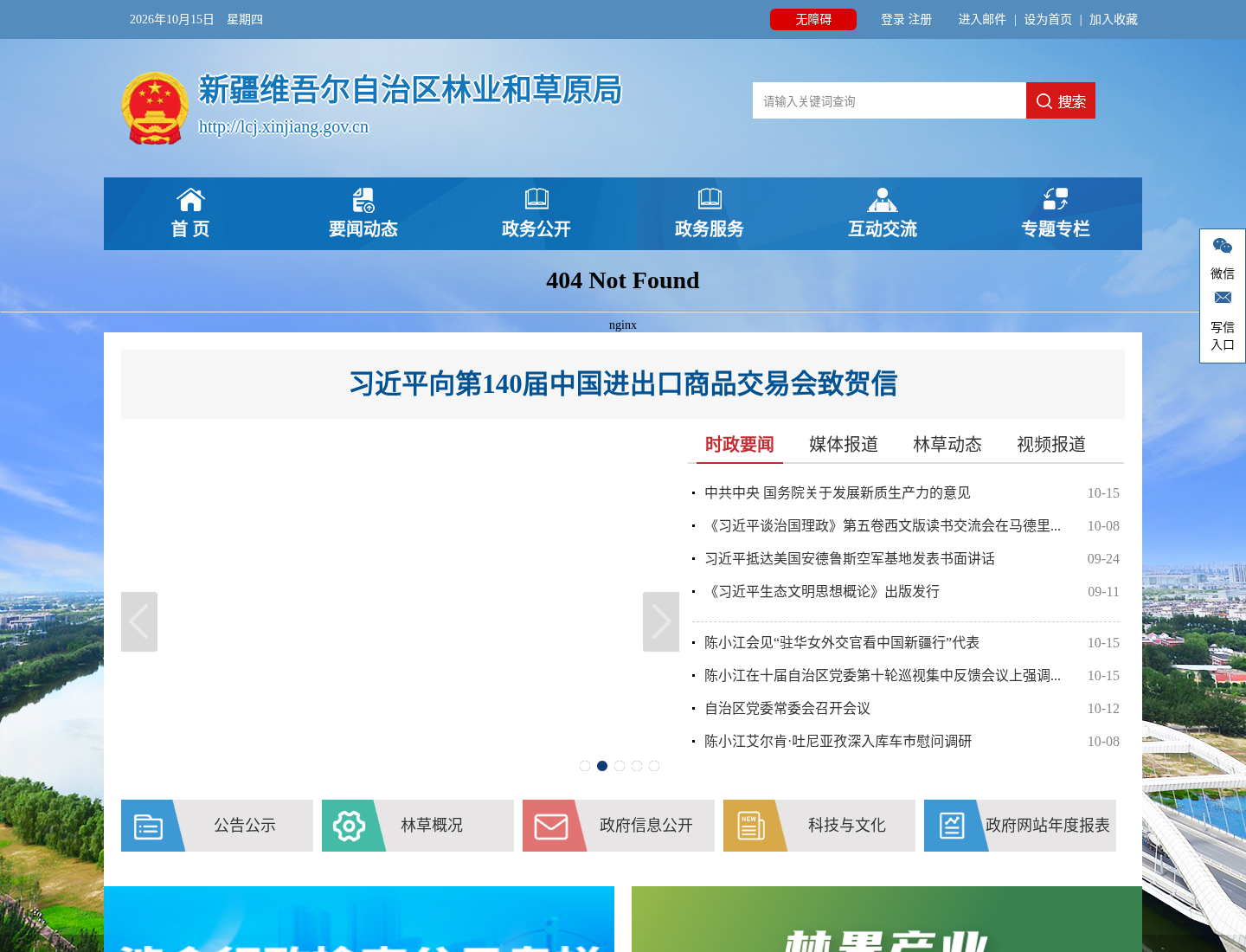Click the 无障碍 accessibility button
Viewport: 1246px width, 952px height.
(813, 19)
